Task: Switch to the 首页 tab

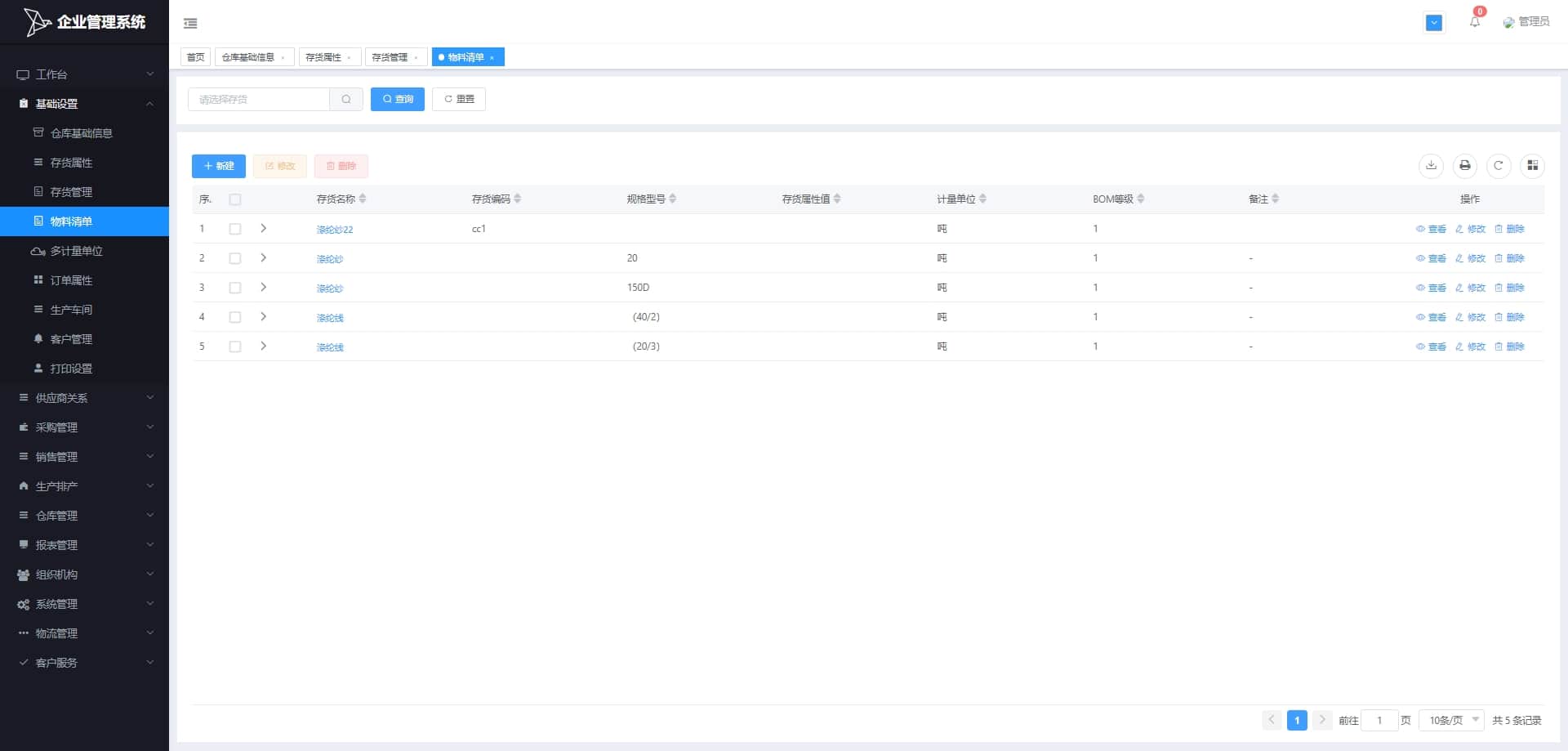Action: click(x=195, y=57)
